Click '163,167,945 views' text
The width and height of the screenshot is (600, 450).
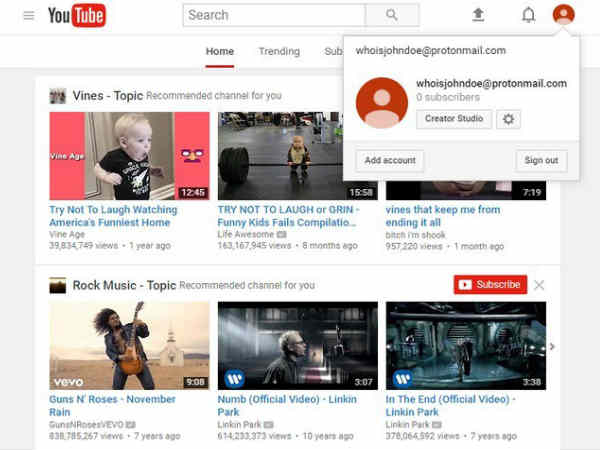(x=254, y=245)
